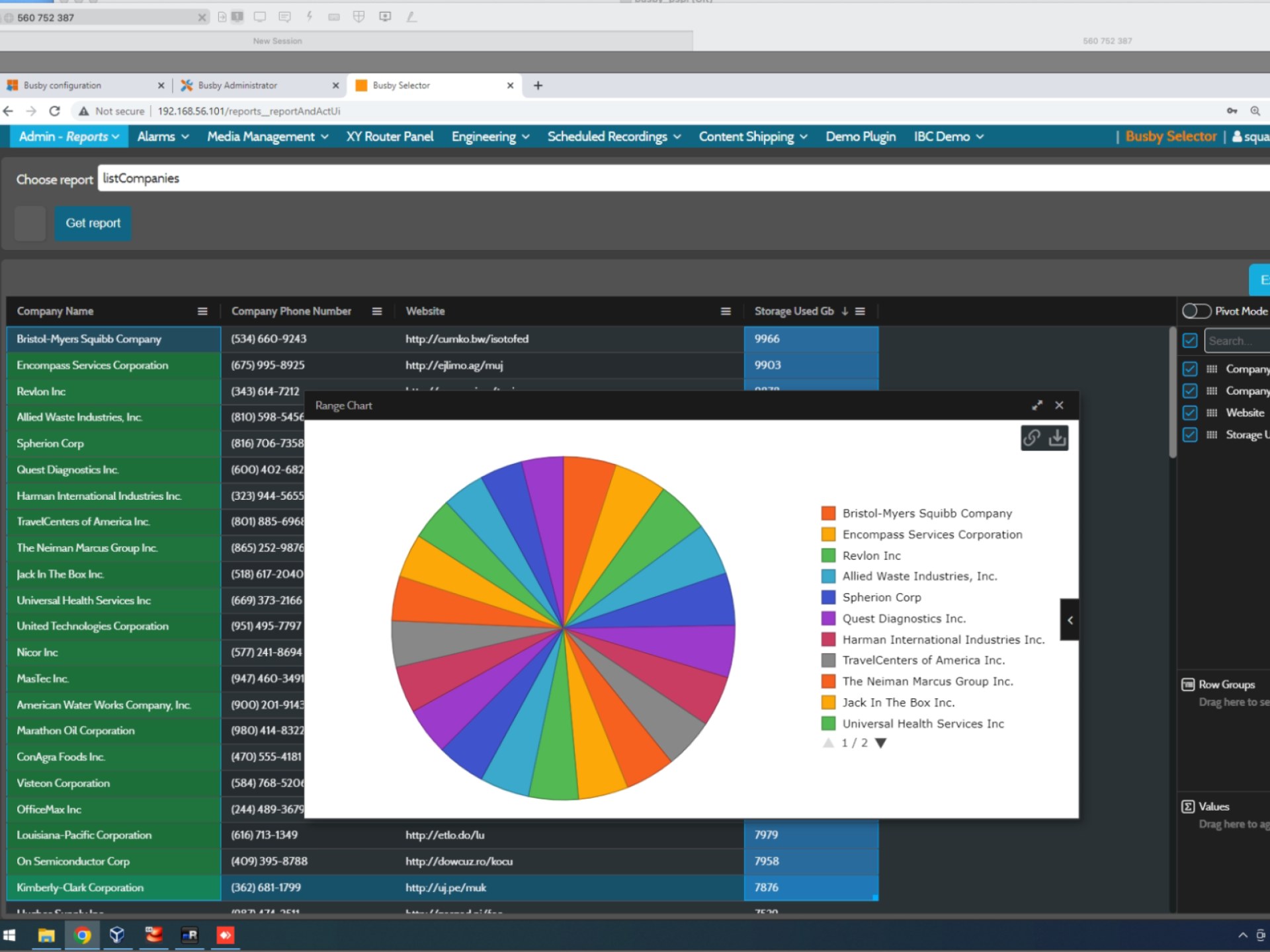Maximize the Range Chart dialog
This screenshot has width=1270, height=952.
point(1037,405)
